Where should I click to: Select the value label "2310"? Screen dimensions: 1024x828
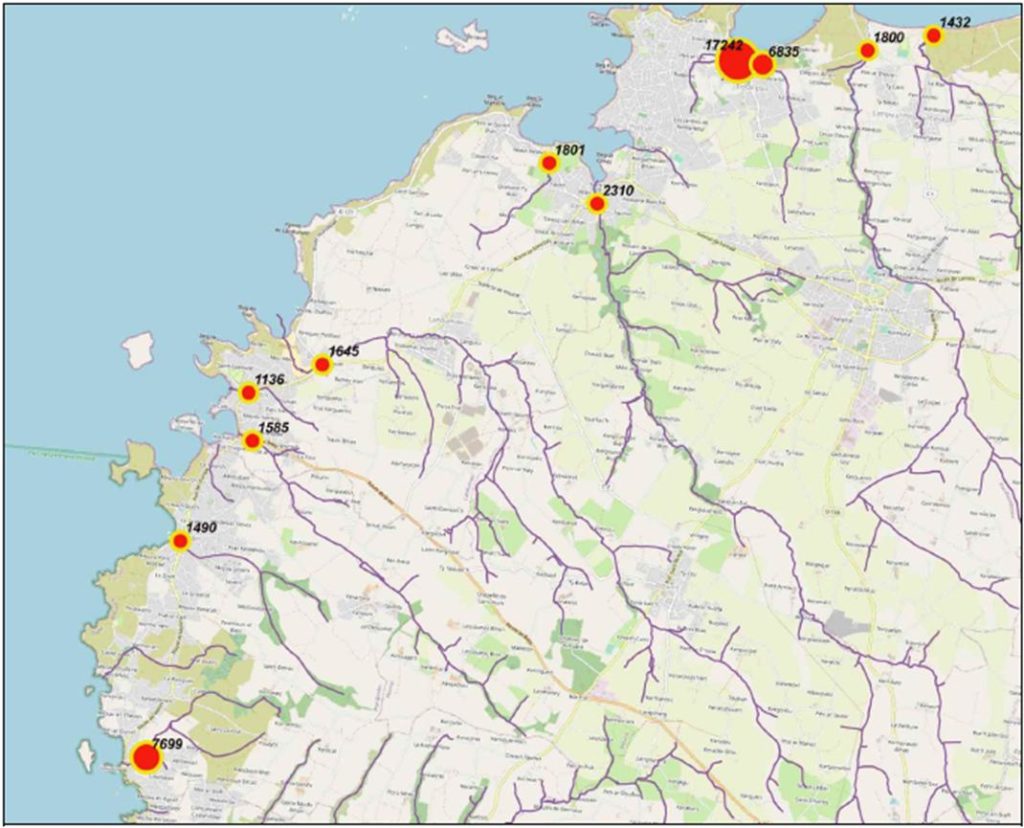[x=618, y=191]
